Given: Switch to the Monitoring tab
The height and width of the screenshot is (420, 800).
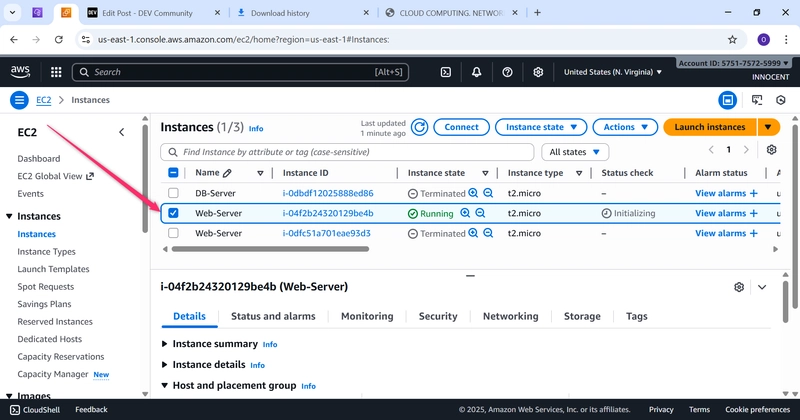Looking at the screenshot, I should [x=367, y=316].
